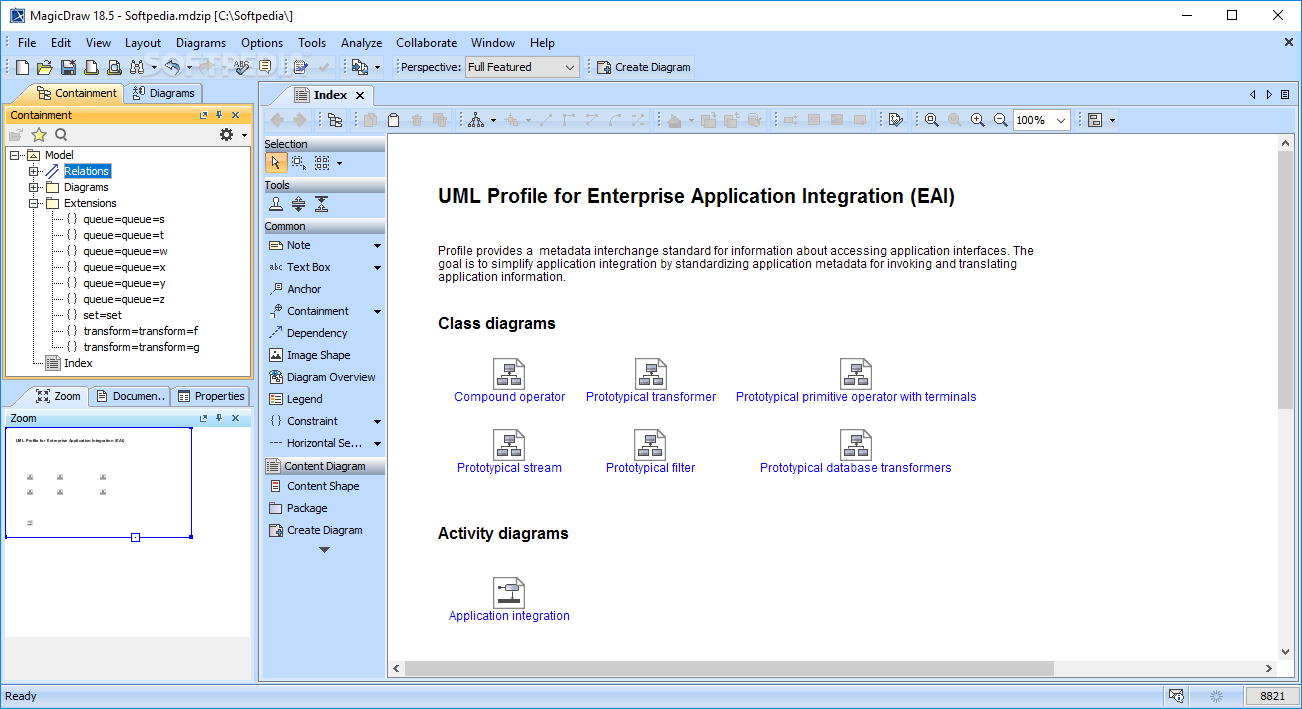
Task: Click the star Favorites icon in Containment
Action: [x=39, y=135]
